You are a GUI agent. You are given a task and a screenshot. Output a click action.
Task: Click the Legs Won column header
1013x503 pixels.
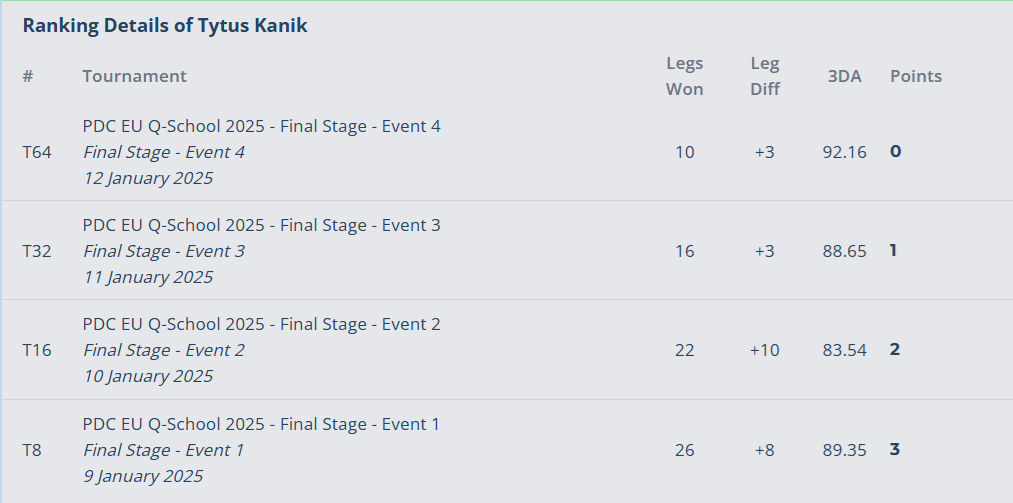[x=684, y=76]
